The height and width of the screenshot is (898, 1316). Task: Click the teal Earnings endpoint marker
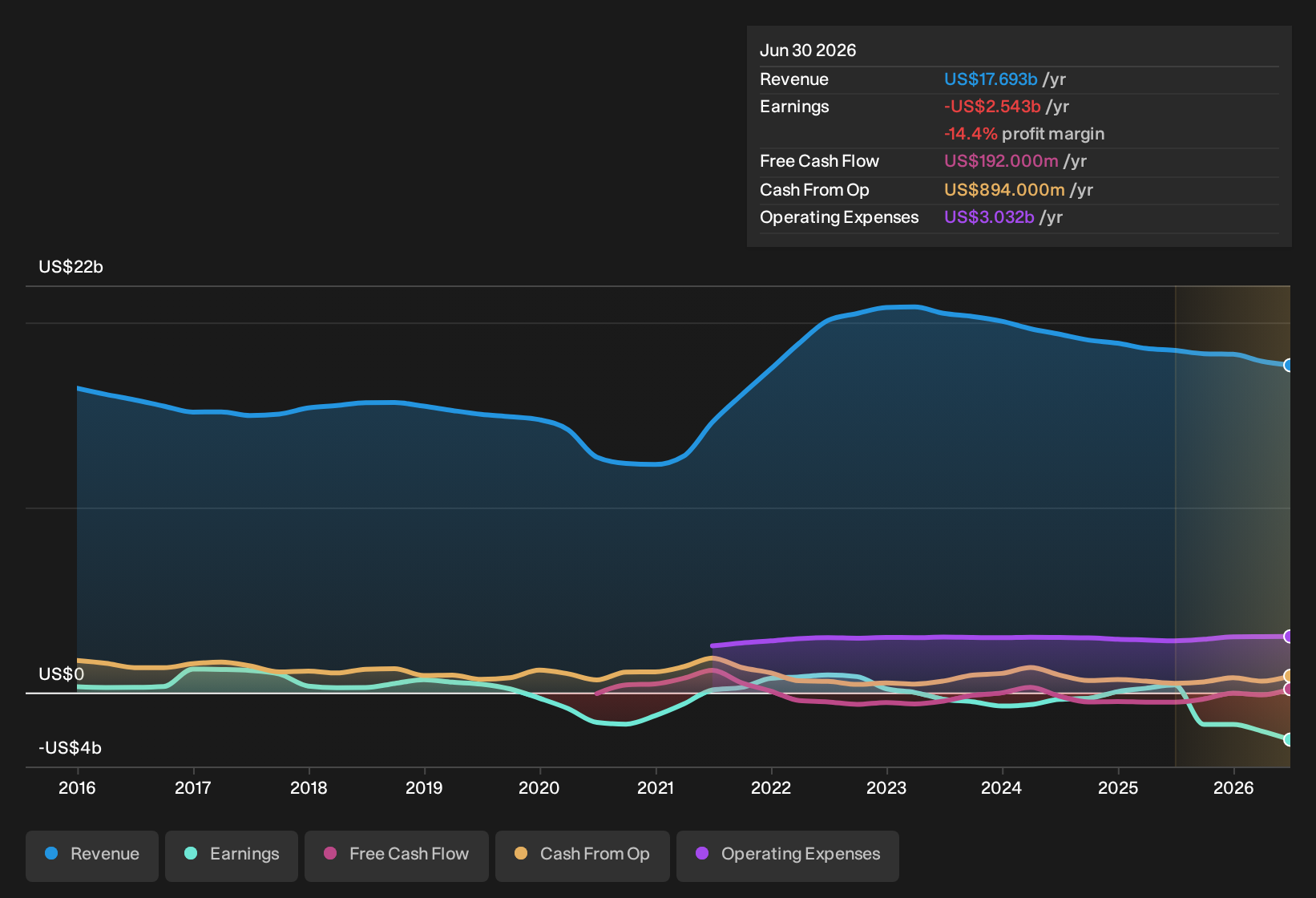click(x=1288, y=739)
